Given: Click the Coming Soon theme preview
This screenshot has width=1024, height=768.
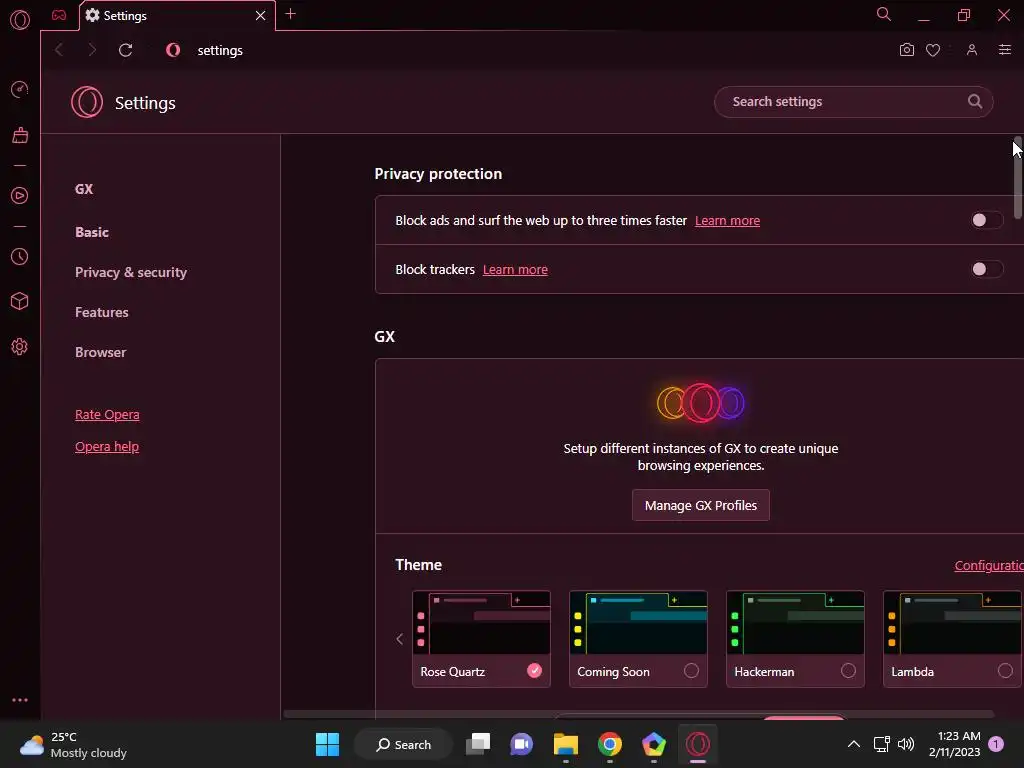Looking at the screenshot, I should tap(638, 623).
